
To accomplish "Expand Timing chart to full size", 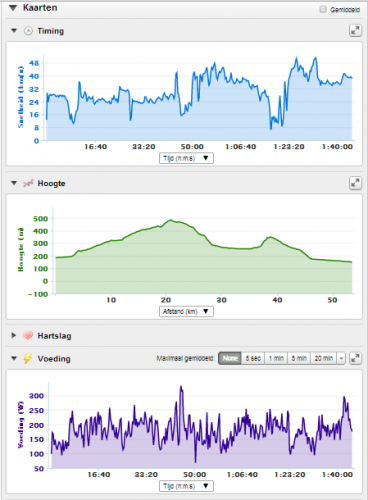I will 355,30.
